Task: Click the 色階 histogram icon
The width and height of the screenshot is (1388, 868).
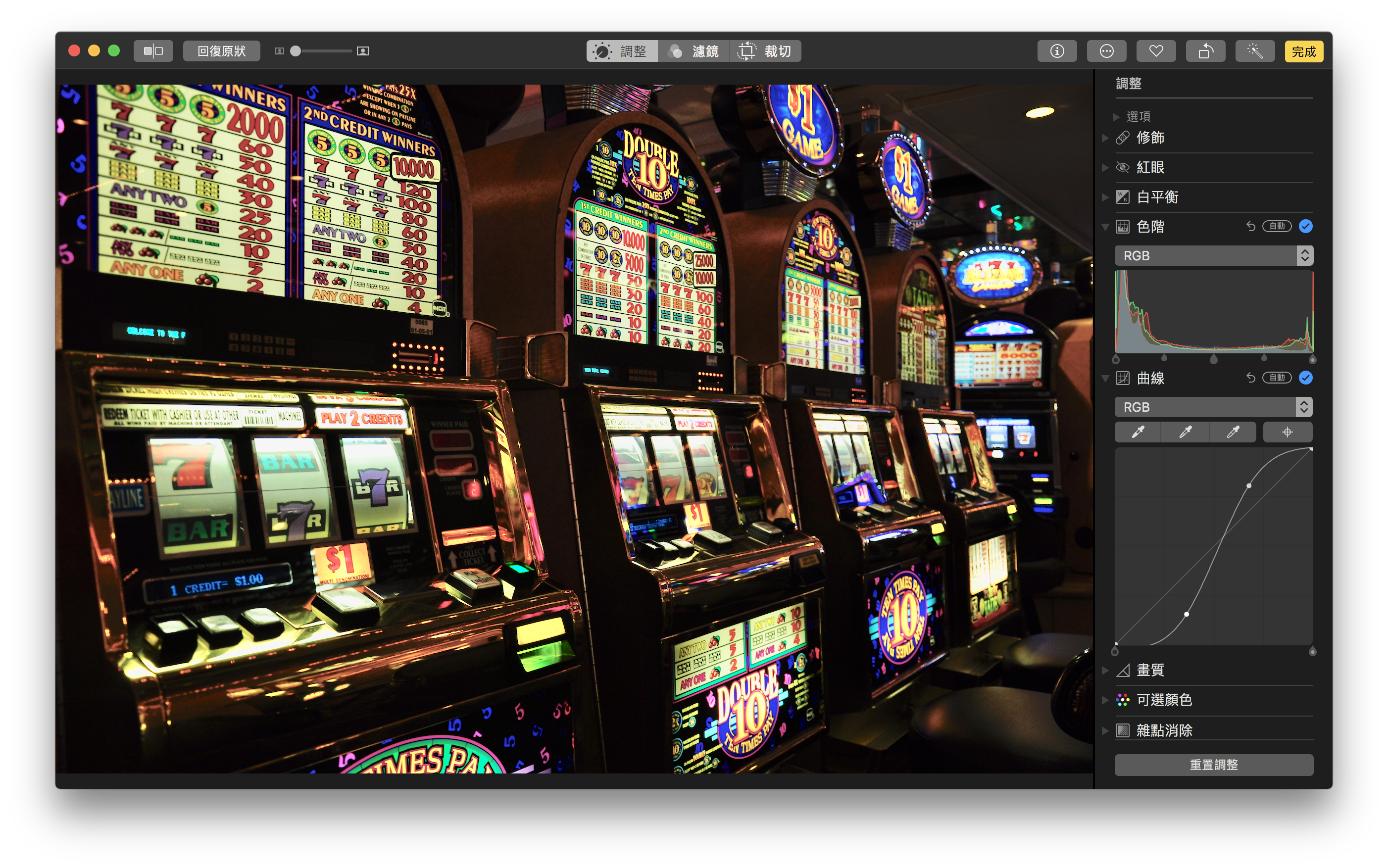Action: tap(1122, 227)
